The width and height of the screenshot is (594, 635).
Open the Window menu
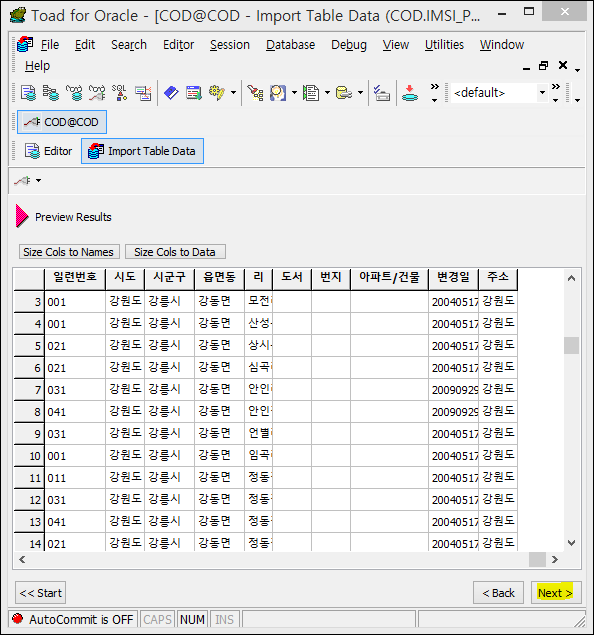tap(502, 45)
